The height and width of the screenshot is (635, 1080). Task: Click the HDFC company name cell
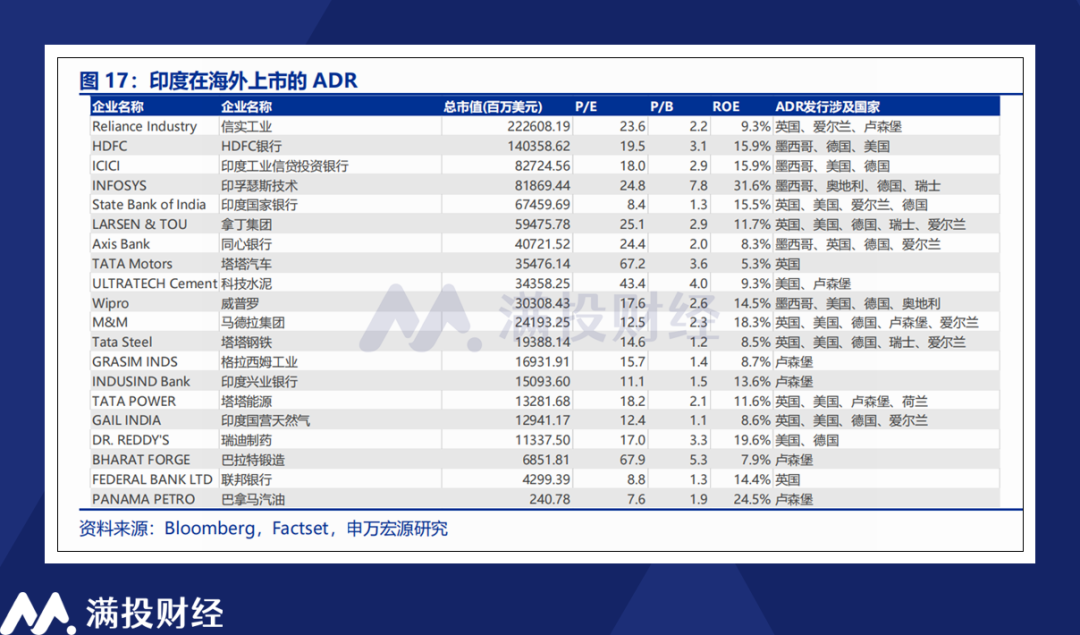pos(110,146)
